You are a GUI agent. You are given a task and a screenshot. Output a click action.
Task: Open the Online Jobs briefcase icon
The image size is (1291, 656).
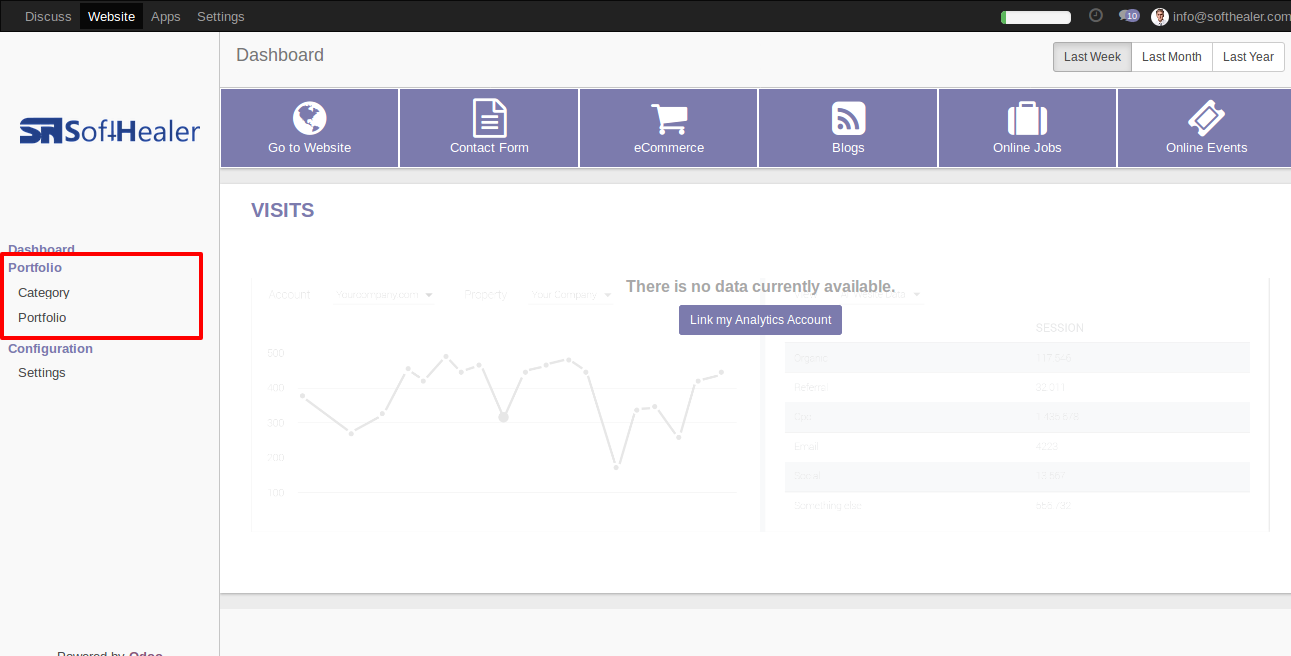coord(1027,118)
